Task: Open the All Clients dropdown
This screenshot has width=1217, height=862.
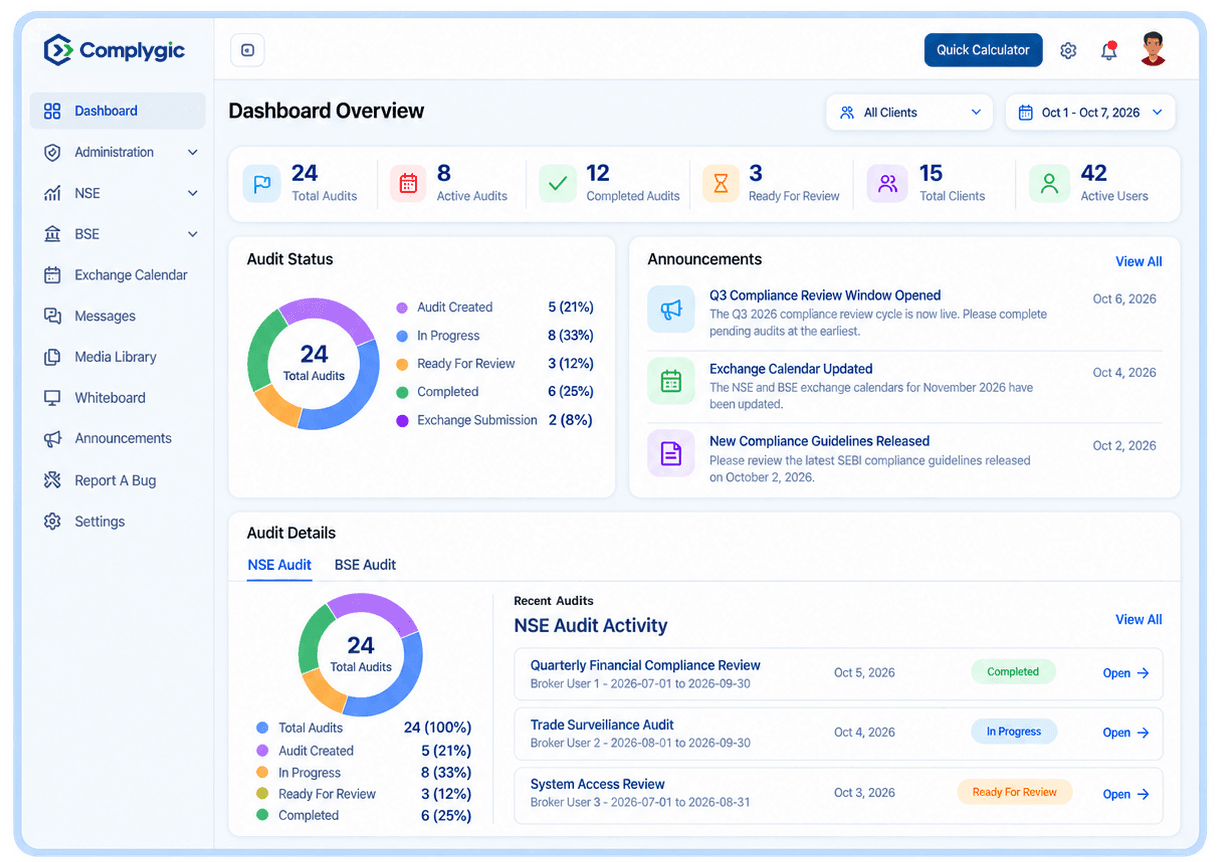Action: pos(909,113)
